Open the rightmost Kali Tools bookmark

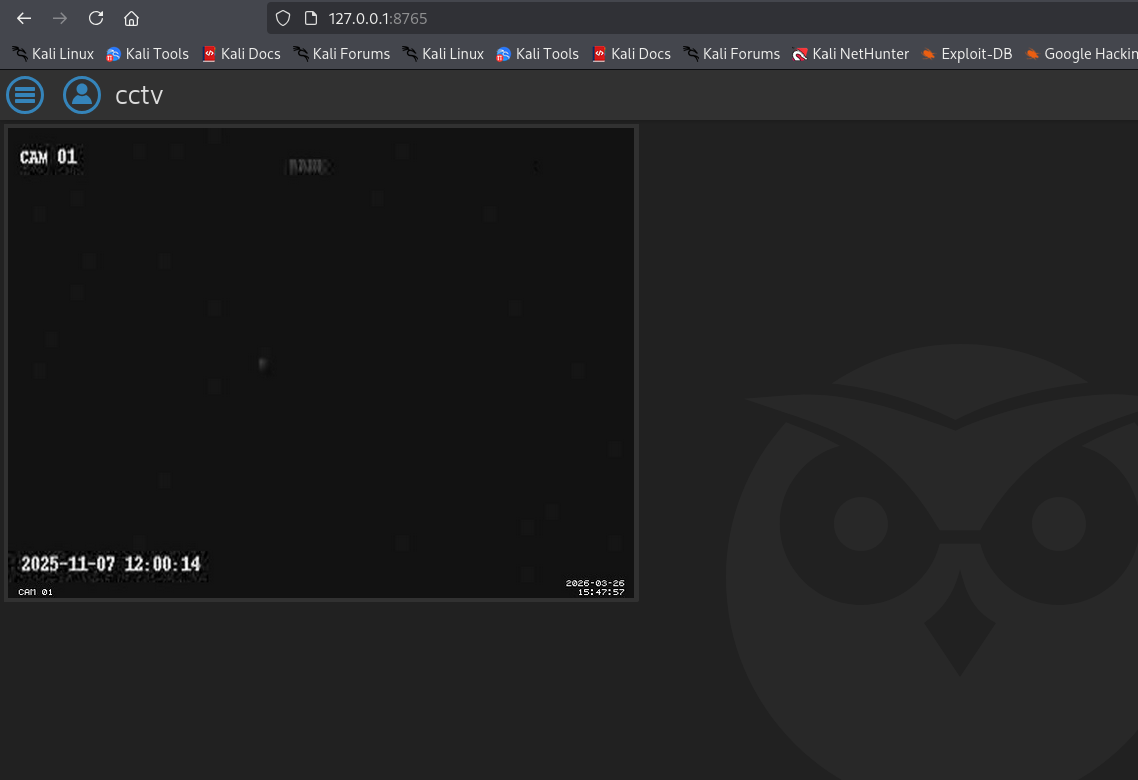coord(537,54)
